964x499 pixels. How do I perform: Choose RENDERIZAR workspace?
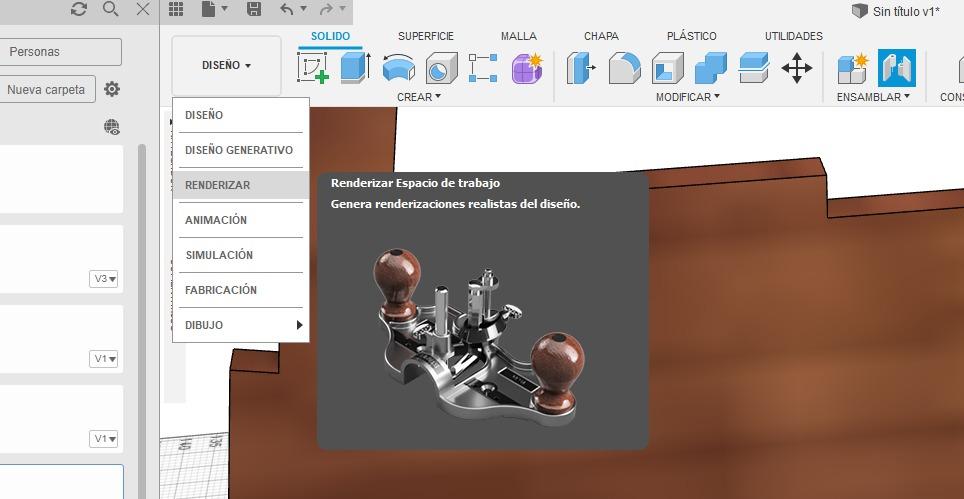(x=240, y=185)
